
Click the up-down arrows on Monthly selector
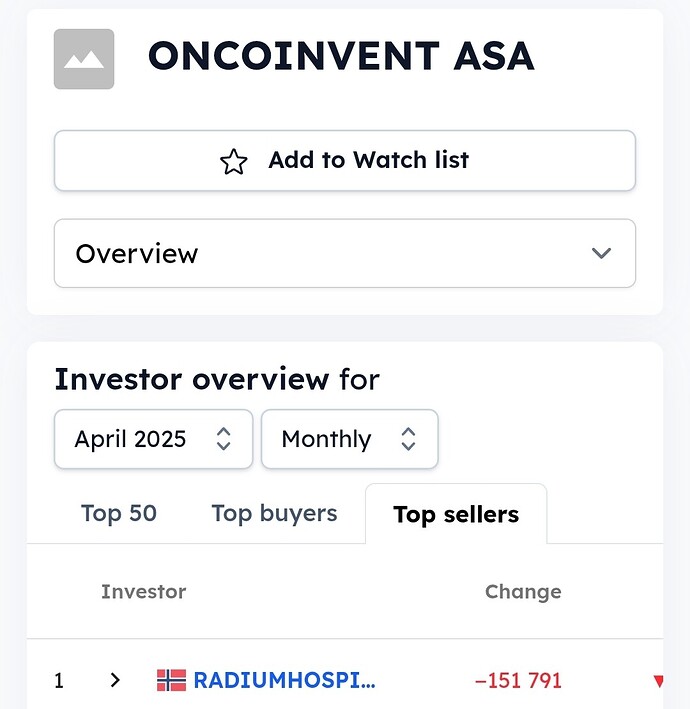pyautogui.click(x=408, y=439)
